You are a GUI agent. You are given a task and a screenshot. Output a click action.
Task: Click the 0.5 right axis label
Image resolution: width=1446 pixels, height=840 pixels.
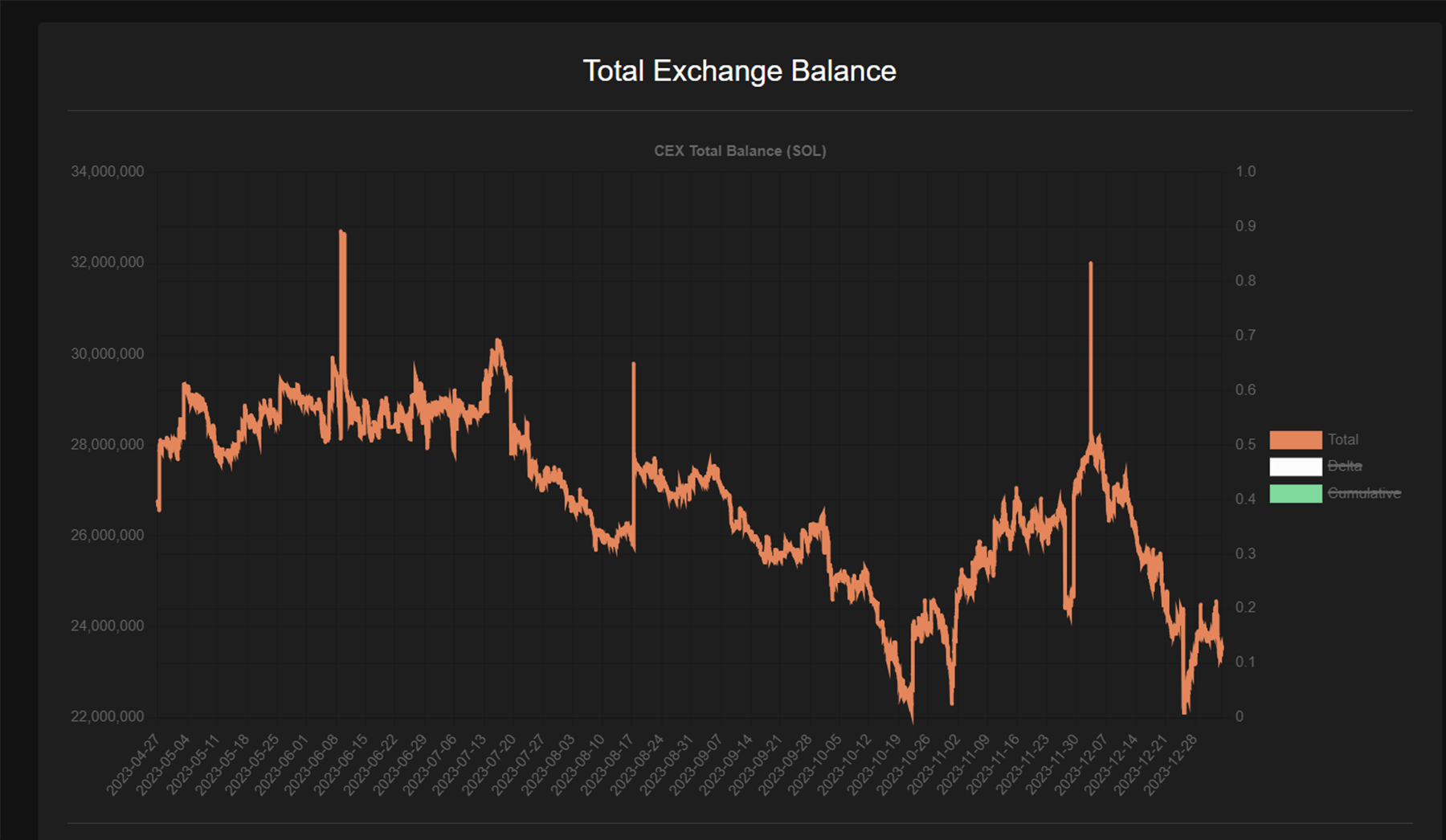click(x=1245, y=444)
